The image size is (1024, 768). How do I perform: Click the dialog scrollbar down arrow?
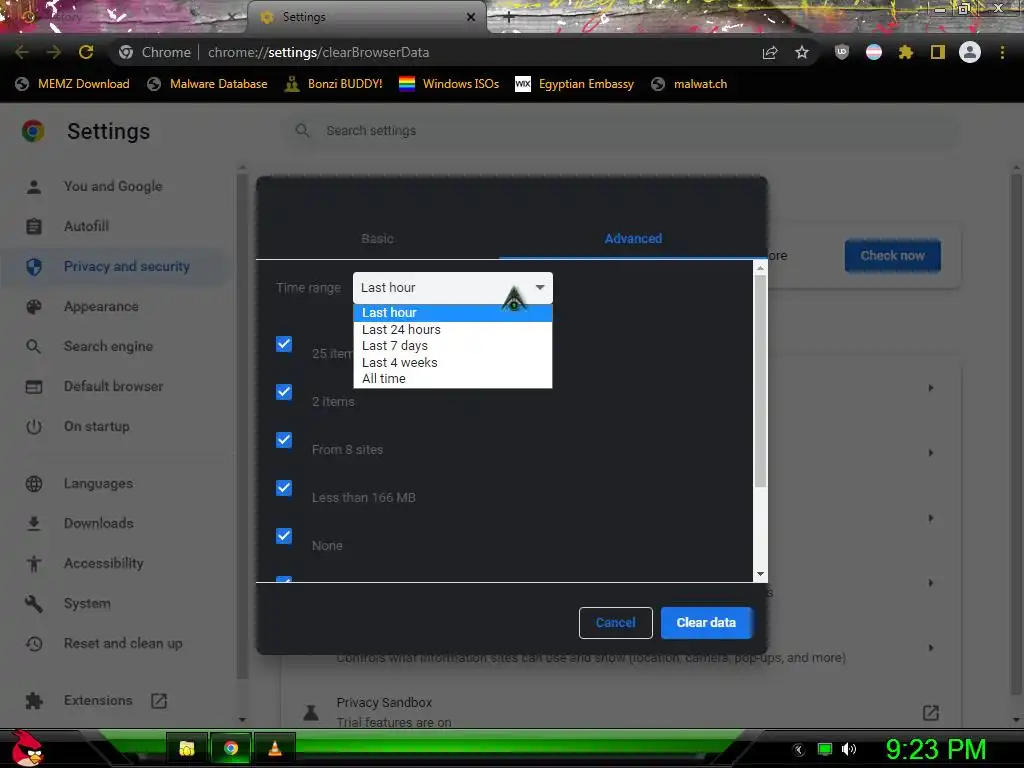(x=760, y=574)
